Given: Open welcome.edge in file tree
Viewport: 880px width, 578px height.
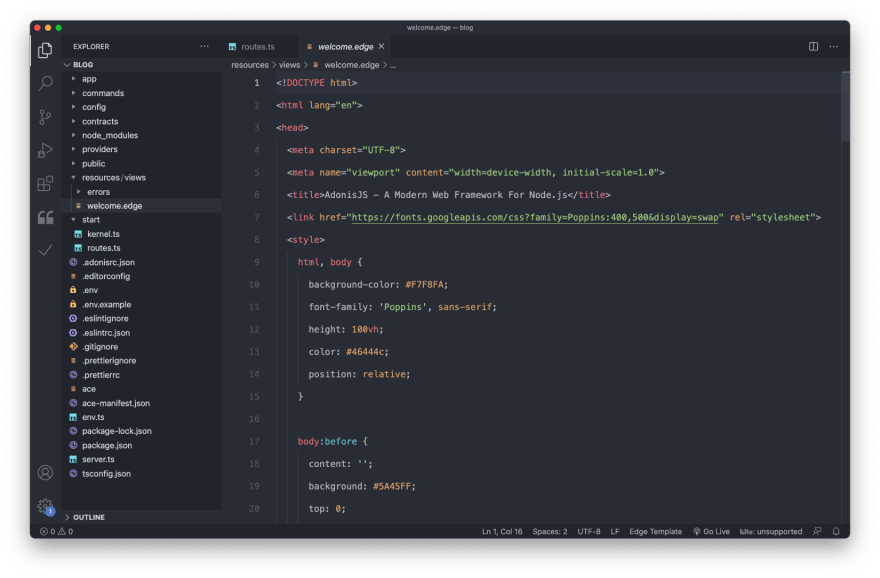Looking at the screenshot, I should [142, 206].
